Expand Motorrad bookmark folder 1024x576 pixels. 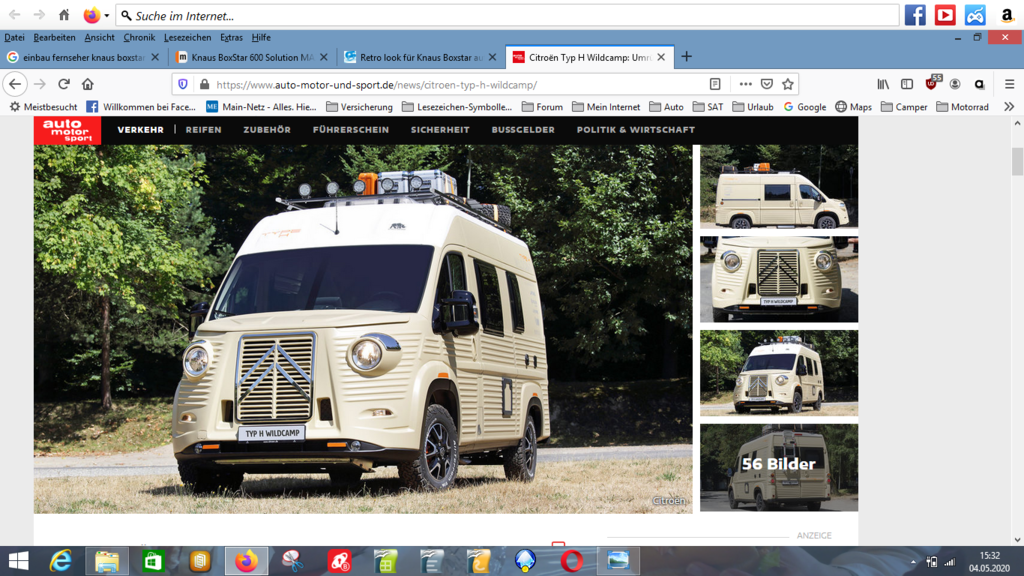[x=963, y=106]
